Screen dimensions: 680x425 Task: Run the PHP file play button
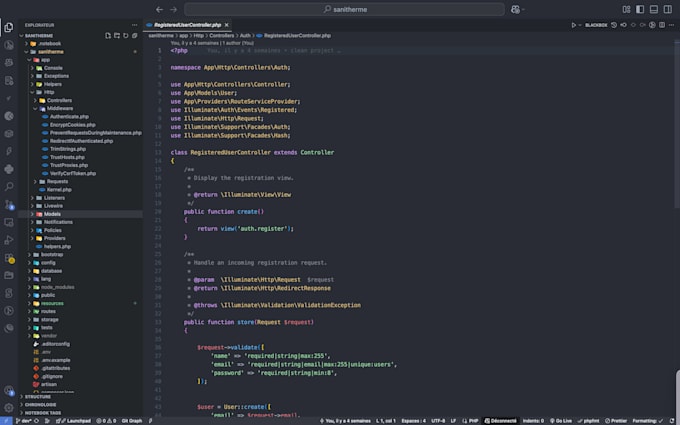click(573, 25)
